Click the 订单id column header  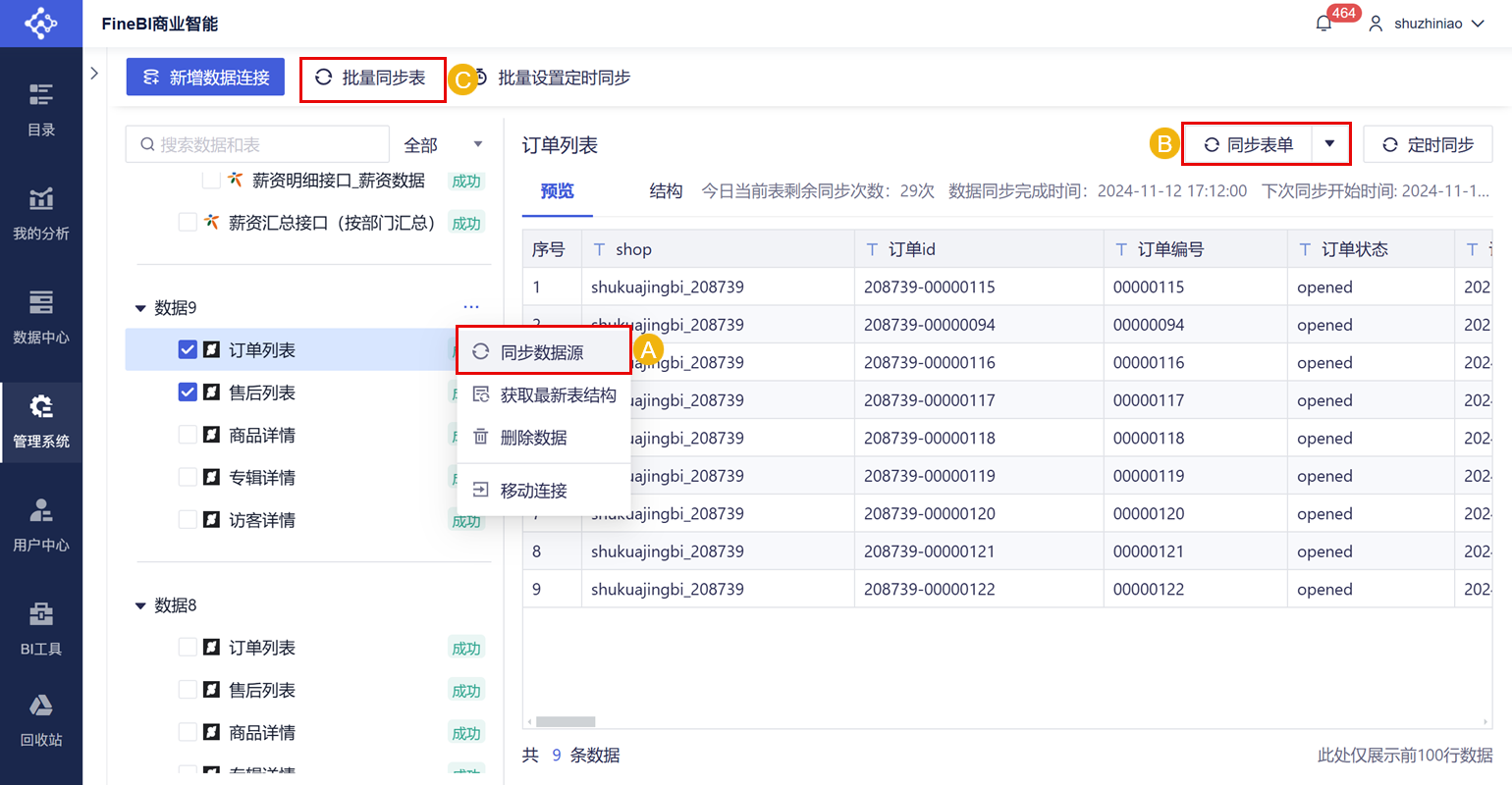(x=979, y=250)
